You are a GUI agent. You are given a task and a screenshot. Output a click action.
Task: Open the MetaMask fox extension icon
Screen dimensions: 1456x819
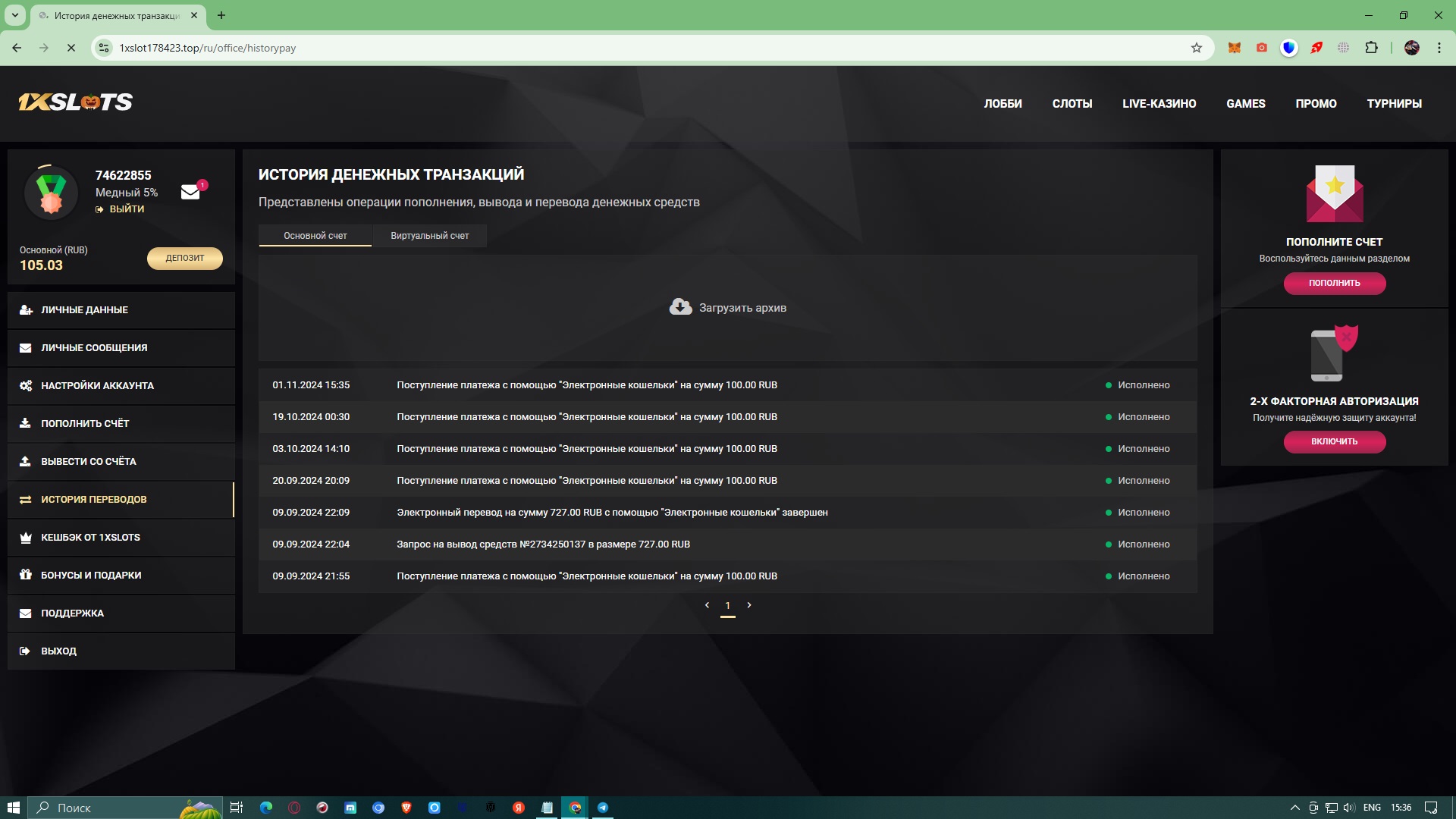[x=1235, y=48]
